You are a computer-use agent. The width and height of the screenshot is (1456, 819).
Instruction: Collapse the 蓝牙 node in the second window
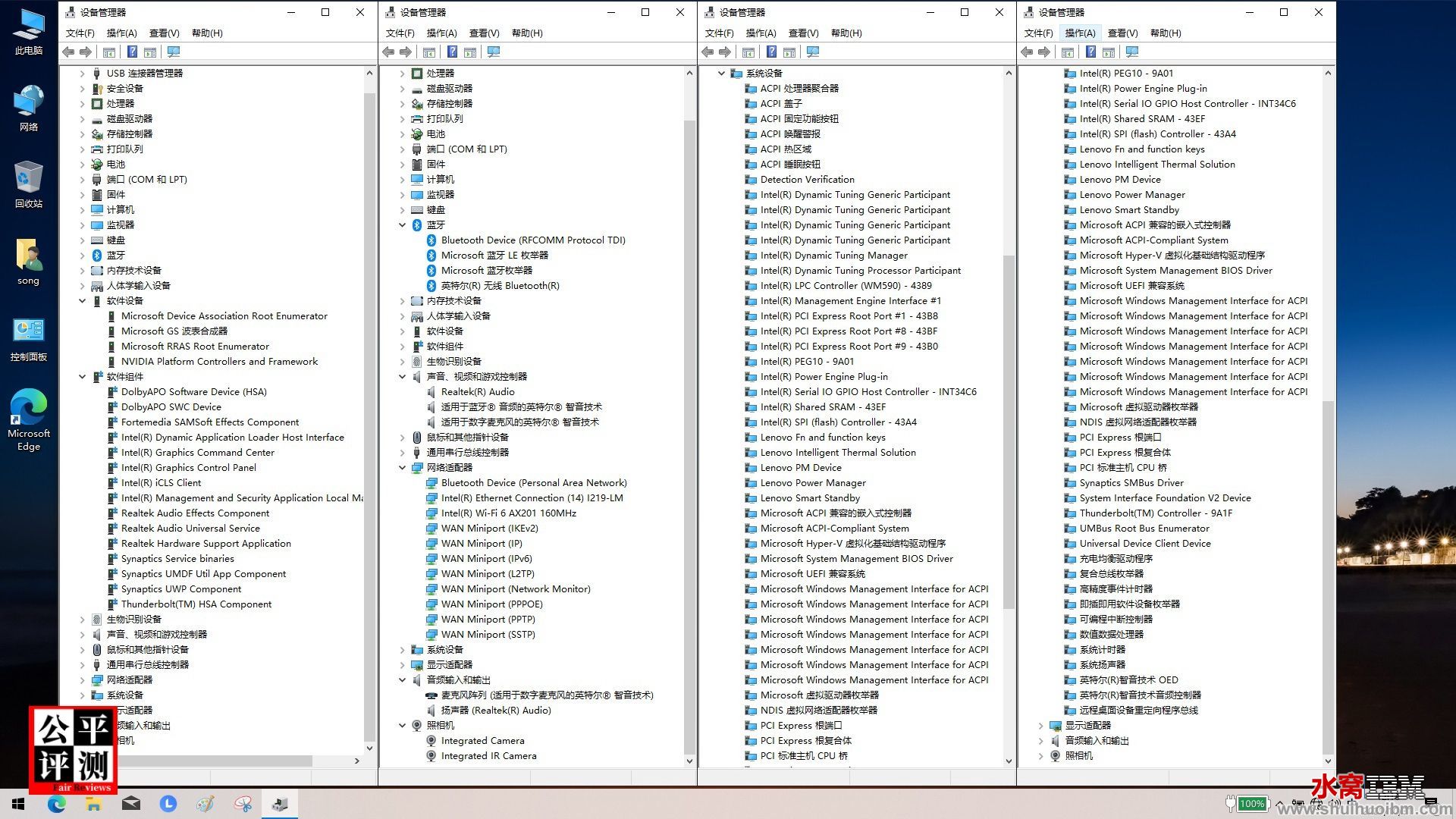click(402, 225)
